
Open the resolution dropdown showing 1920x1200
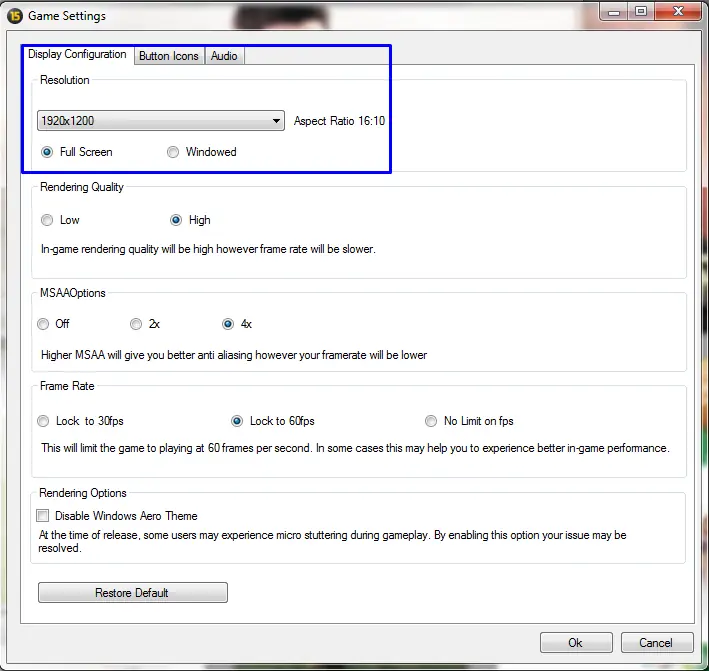pyautogui.click(x=161, y=121)
